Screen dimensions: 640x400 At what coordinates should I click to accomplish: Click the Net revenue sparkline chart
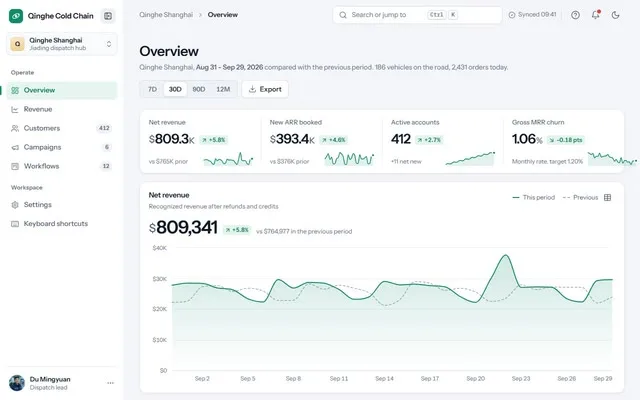(x=228, y=159)
